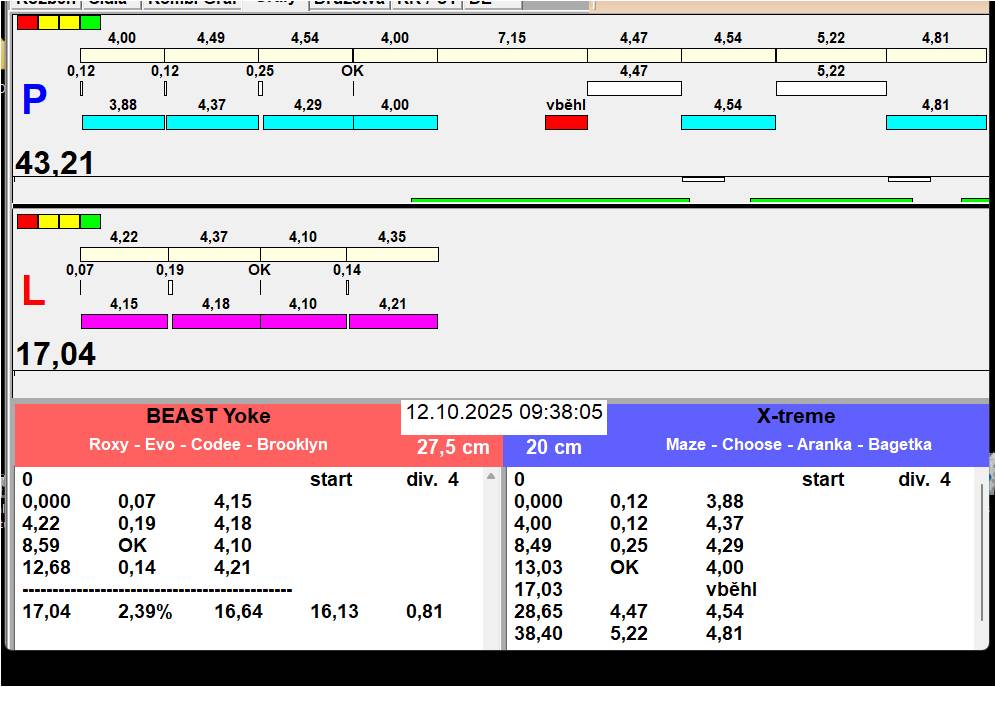Select the magenta 4,18 bar in lane L

point(216,321)
